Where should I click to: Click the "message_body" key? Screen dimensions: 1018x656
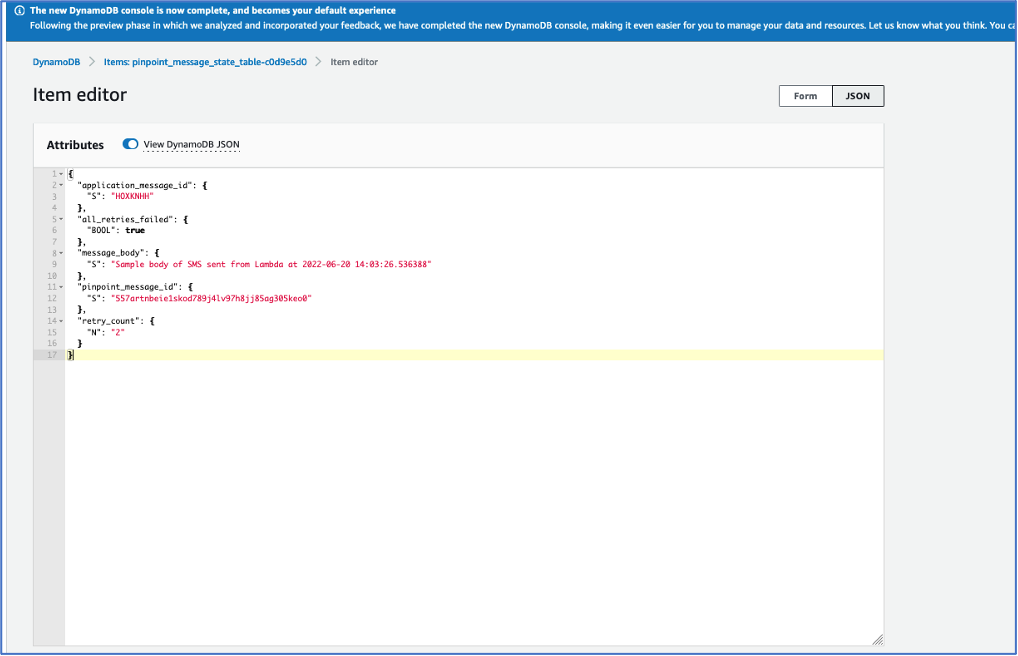pos(111,253)
